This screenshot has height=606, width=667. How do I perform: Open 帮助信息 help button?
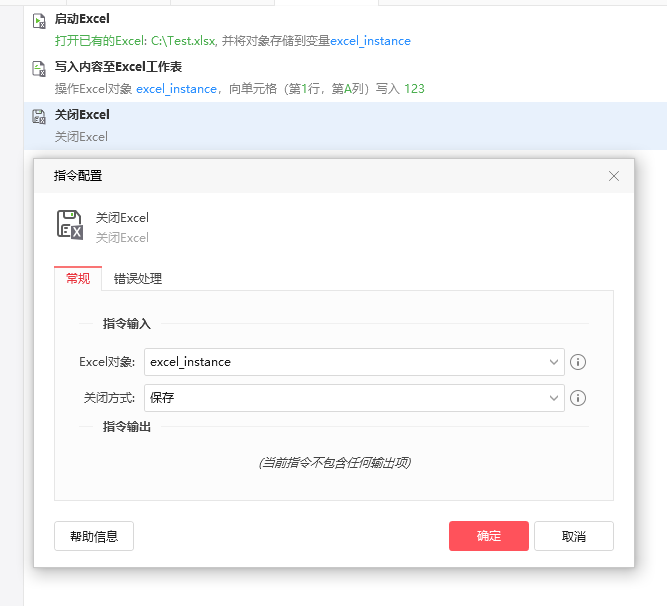click(94, 536)
